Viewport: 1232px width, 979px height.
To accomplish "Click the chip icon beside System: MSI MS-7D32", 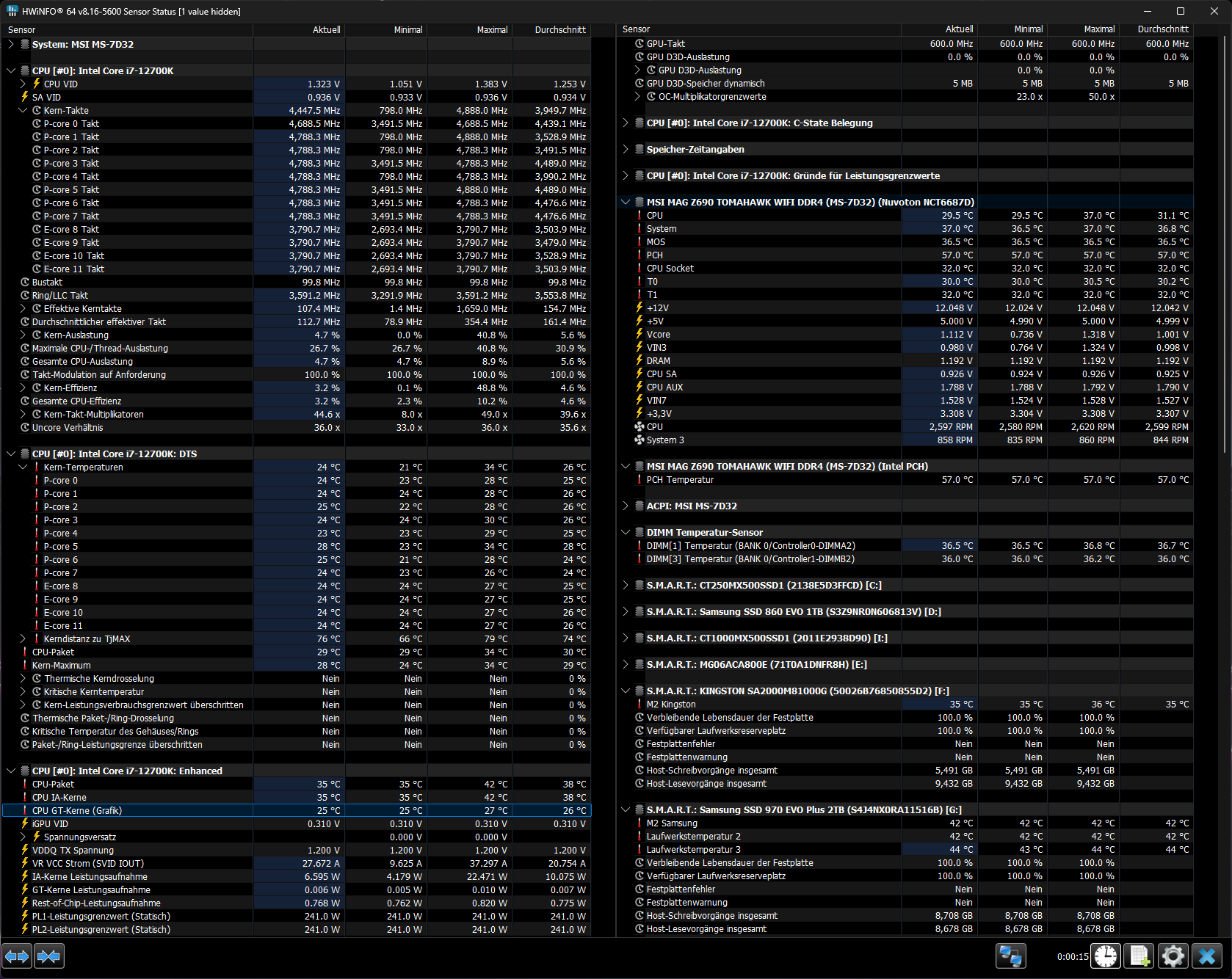I will [25, 45].
